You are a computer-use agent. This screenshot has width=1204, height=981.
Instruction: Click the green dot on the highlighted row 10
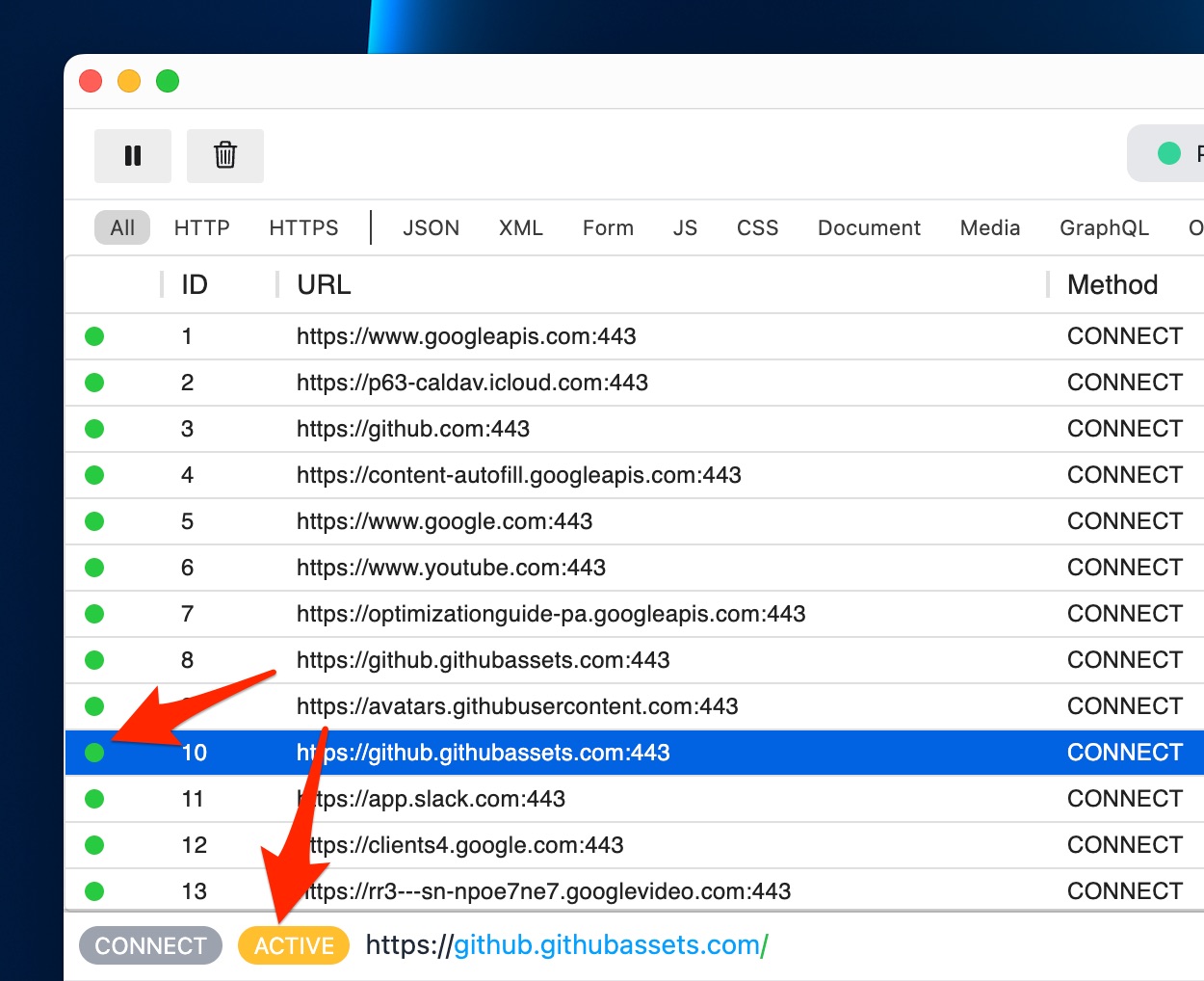coord(93,753)
